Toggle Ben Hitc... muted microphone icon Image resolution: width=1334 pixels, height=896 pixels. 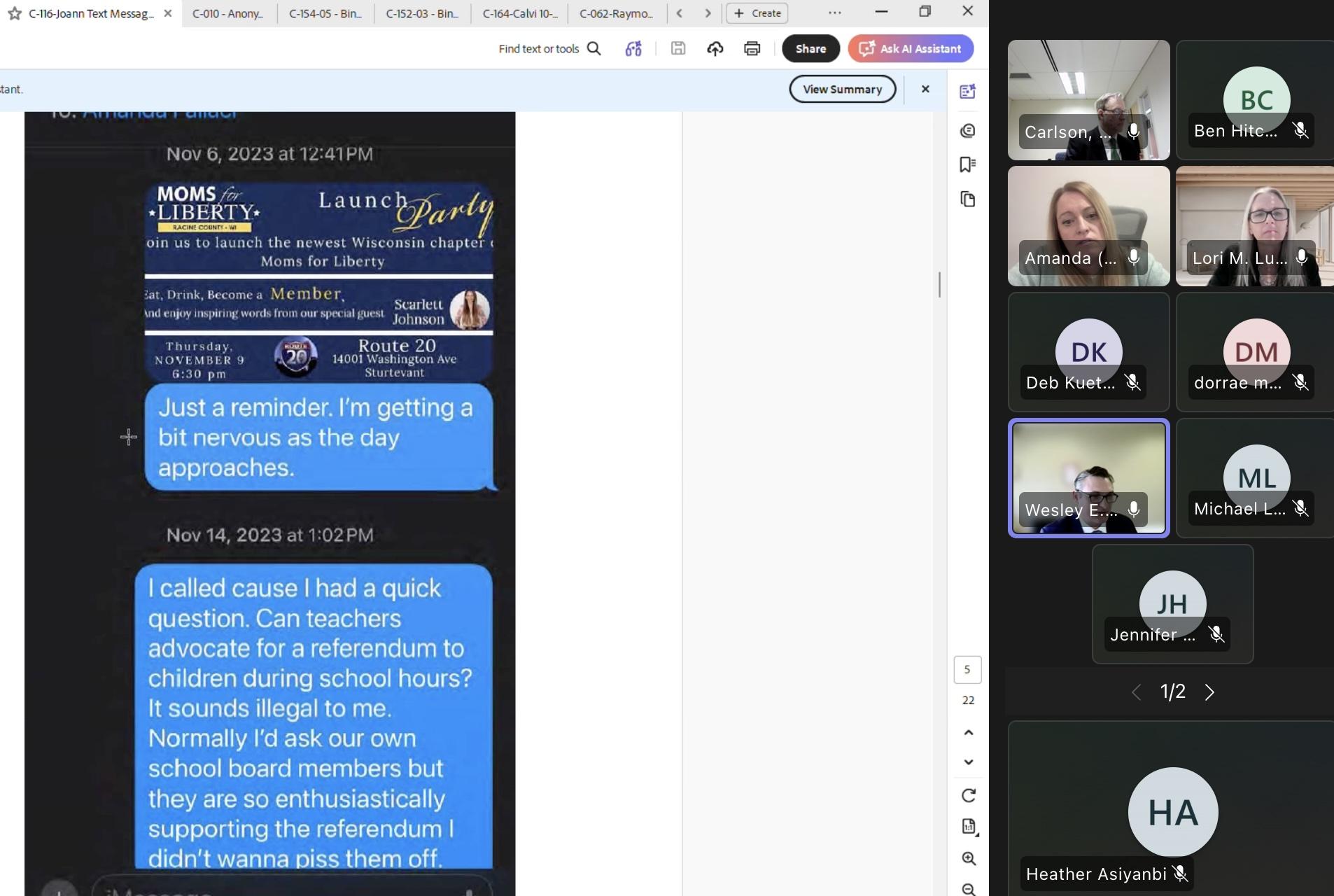(x=1300, y=131)
